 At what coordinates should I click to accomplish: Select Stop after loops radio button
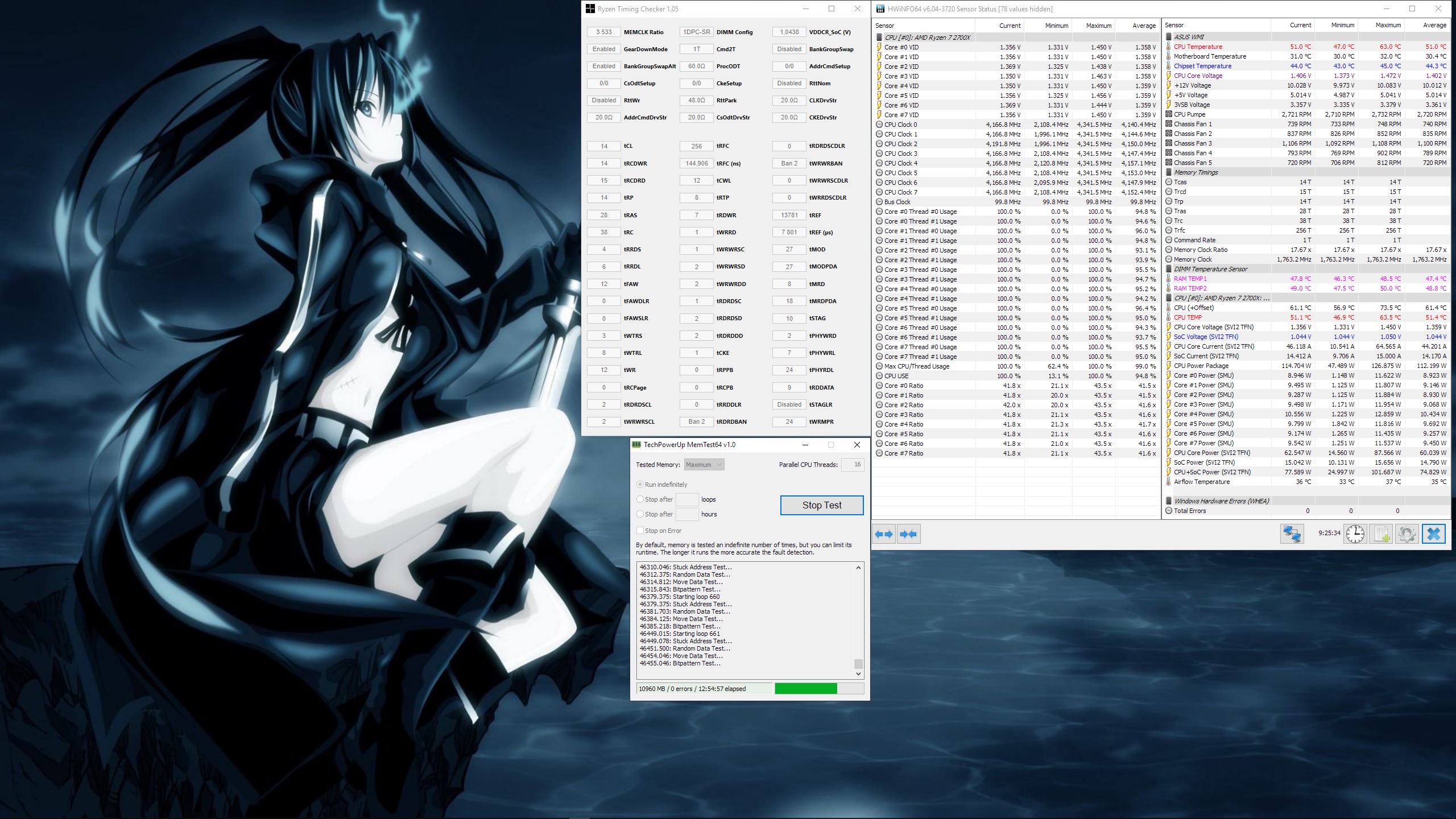tap(640, 499)
